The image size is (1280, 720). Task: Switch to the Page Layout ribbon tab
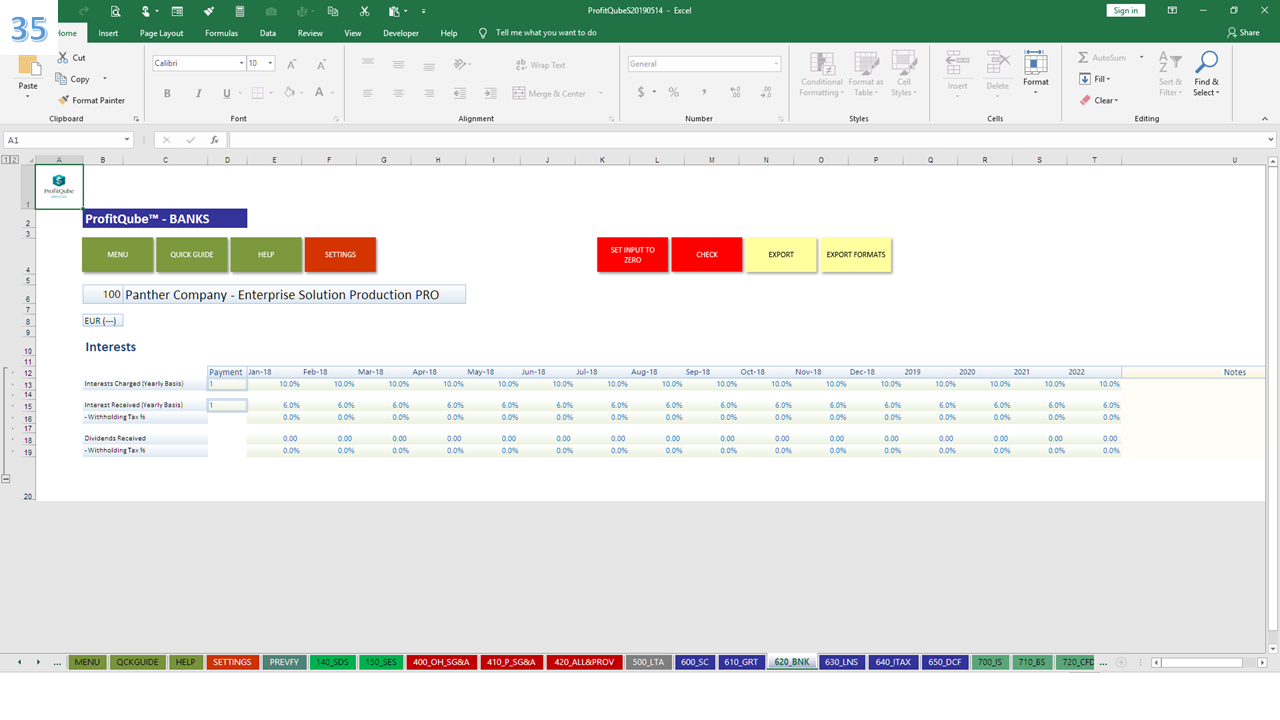161,33
